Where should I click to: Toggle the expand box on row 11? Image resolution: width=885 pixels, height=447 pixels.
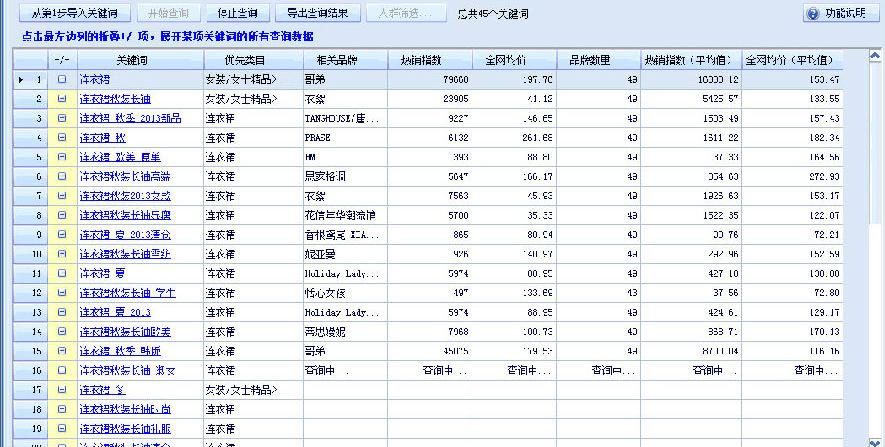61,273
